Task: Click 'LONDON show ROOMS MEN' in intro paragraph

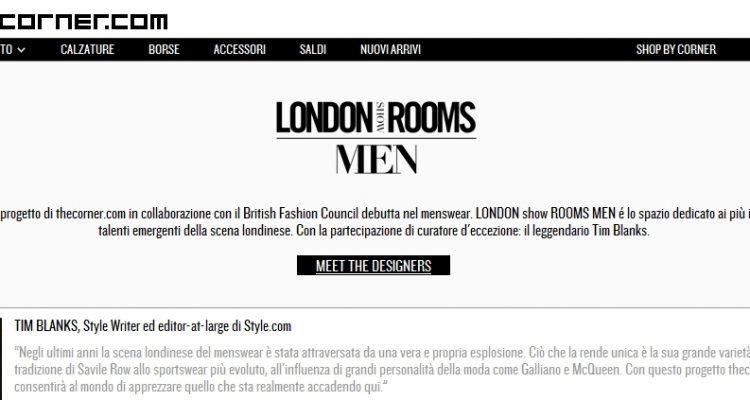Action: coord(545,213)
